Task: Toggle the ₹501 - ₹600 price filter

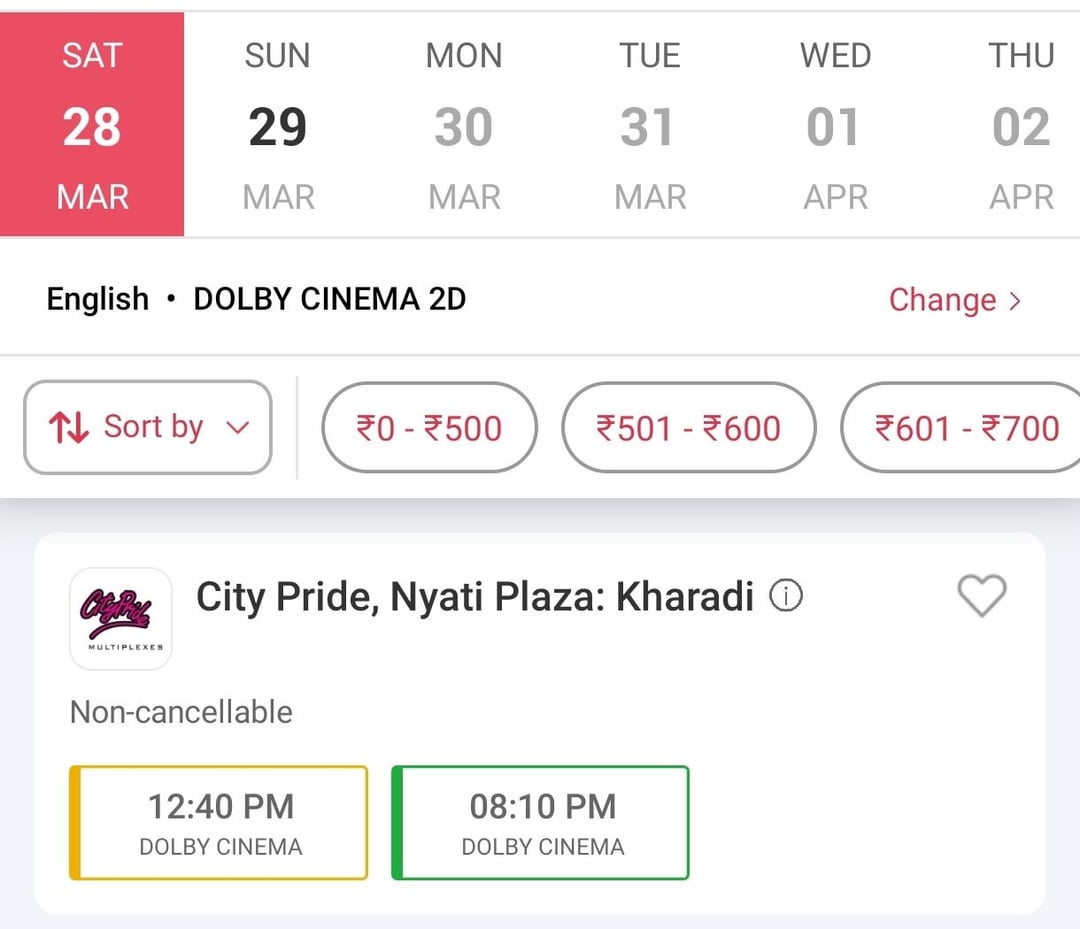Action: tap(688, 428)
